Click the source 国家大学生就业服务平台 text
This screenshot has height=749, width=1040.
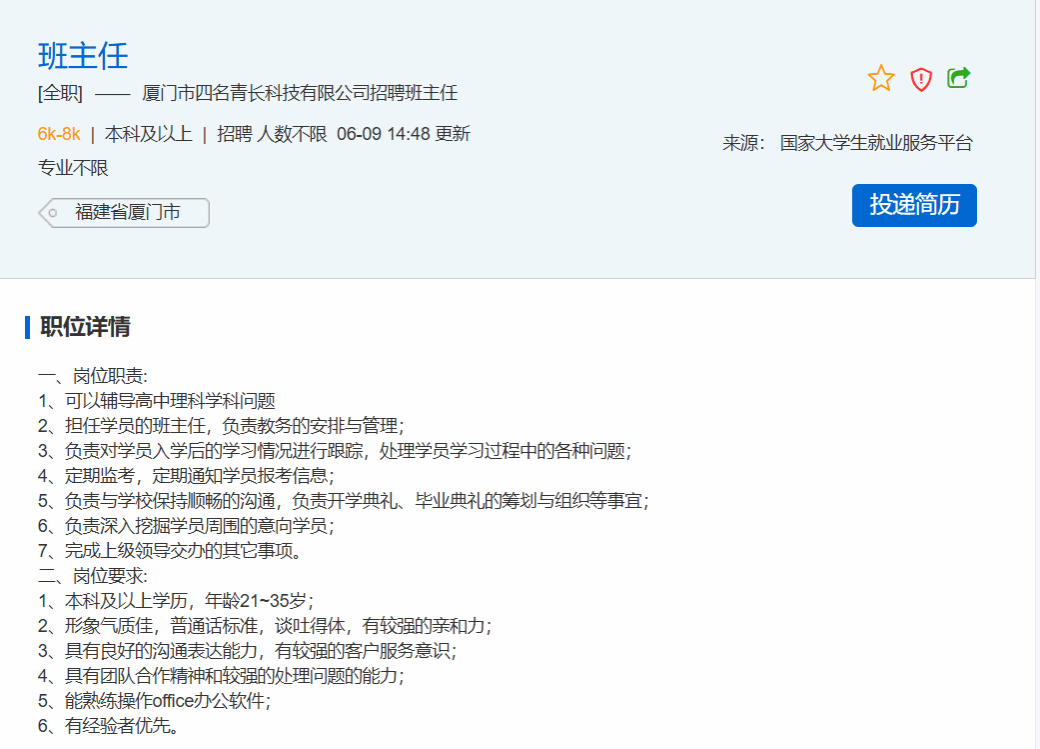tap(876, 143)
